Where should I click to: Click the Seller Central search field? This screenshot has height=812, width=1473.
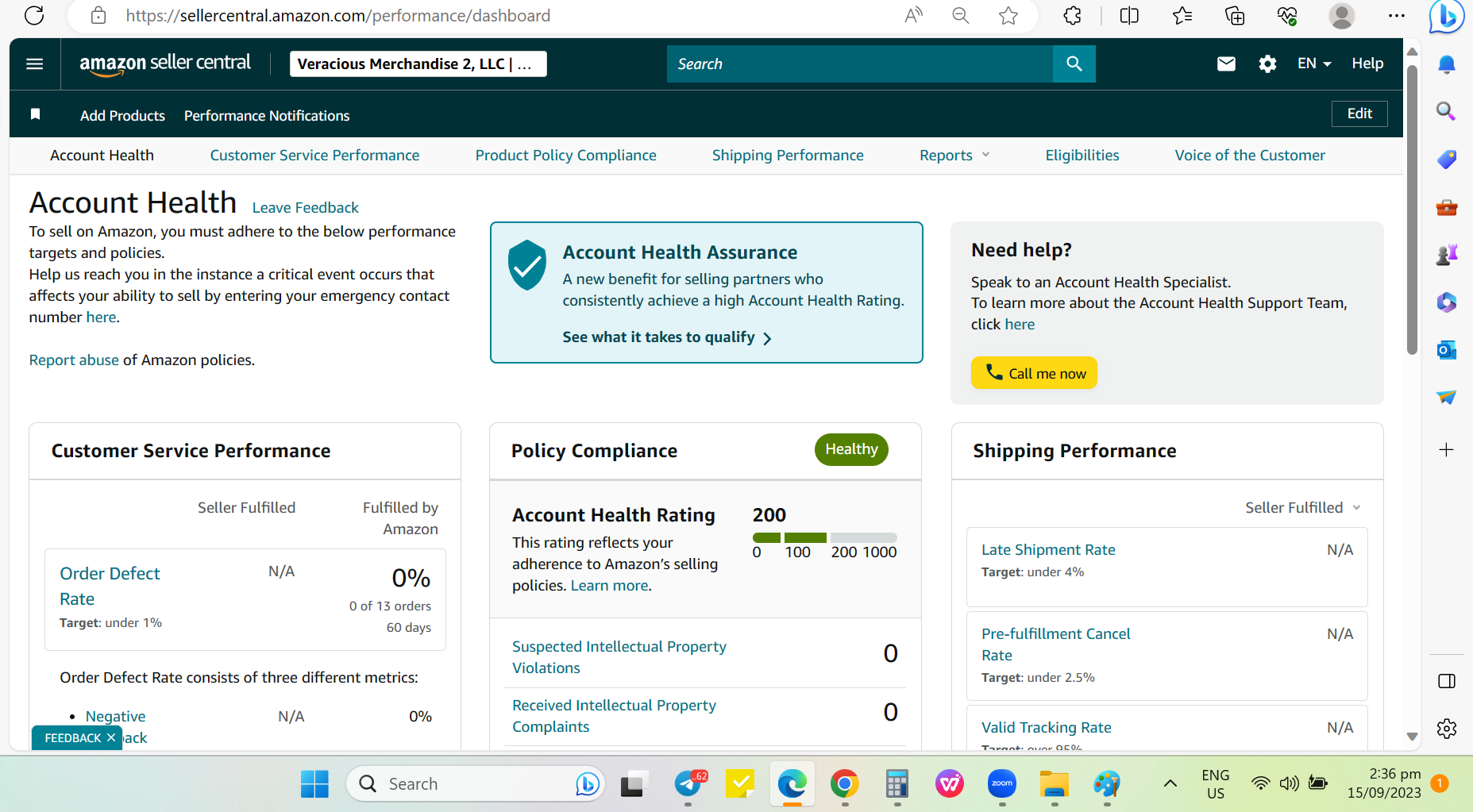(x=860, y=64)
